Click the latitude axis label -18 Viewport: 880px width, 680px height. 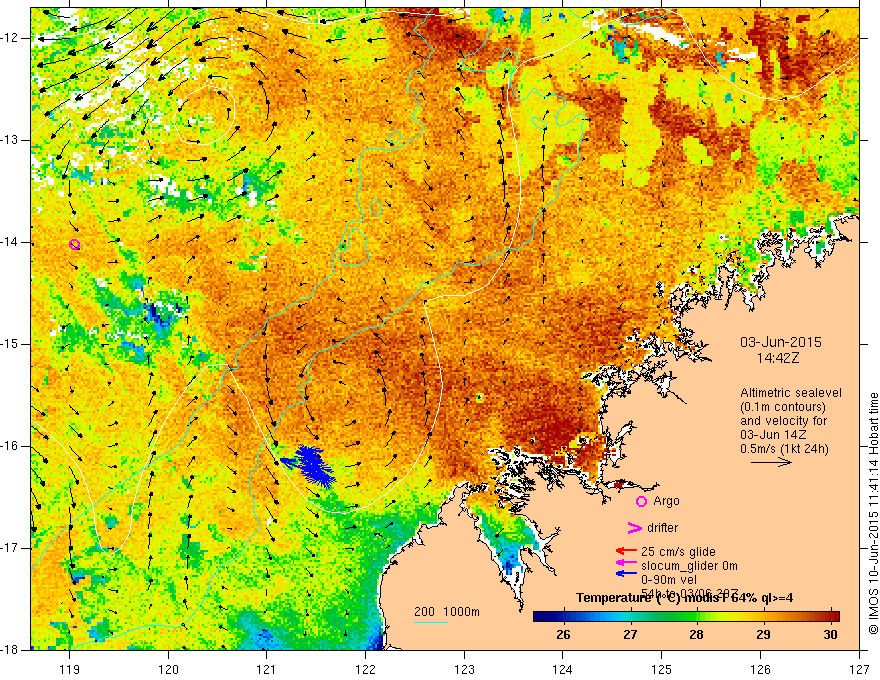click(10, 650)
